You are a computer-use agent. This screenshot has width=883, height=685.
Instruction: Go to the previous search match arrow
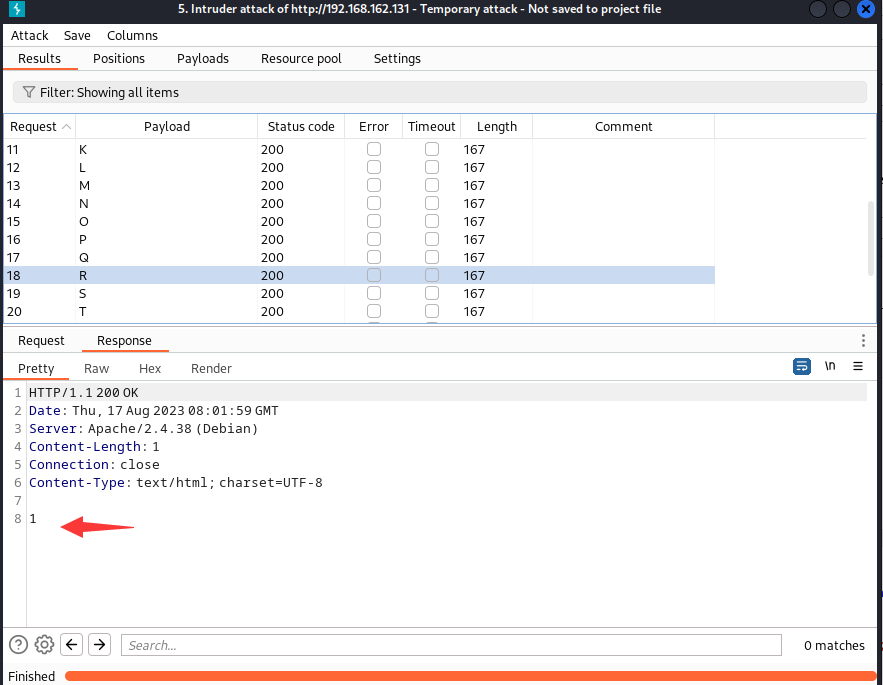(71, 645)
